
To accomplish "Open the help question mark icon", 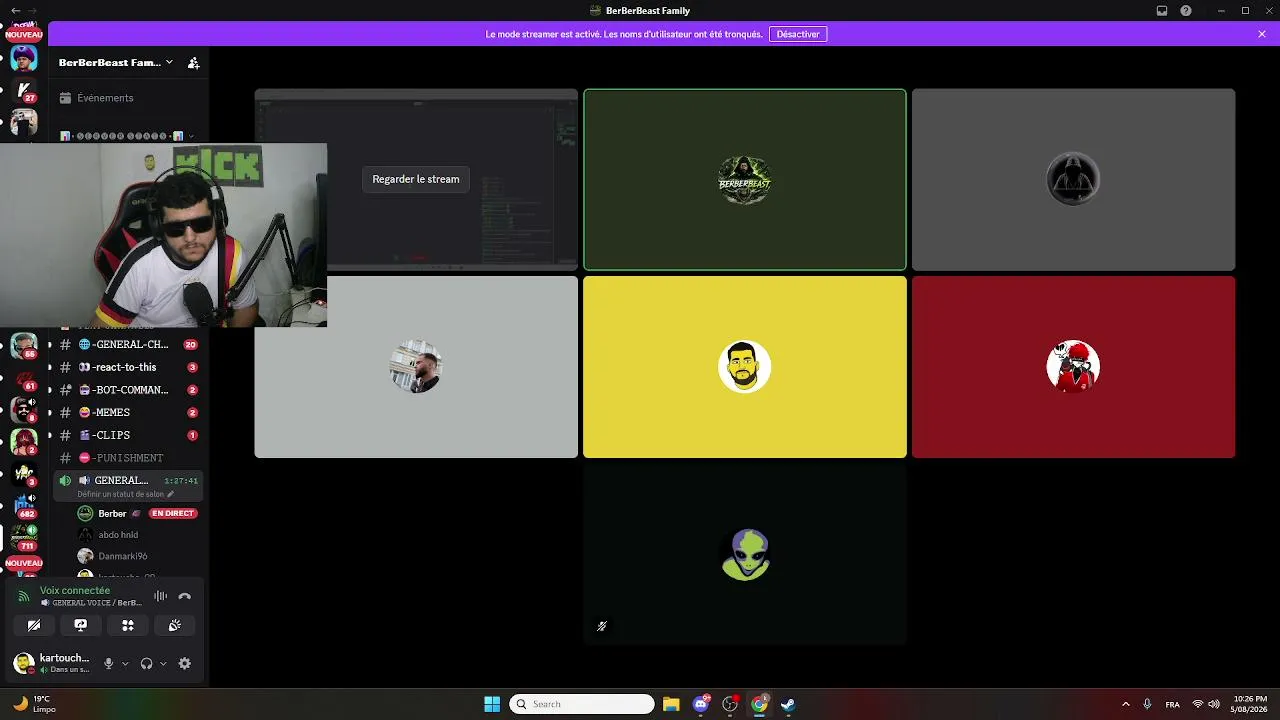I will (1186, 11).
